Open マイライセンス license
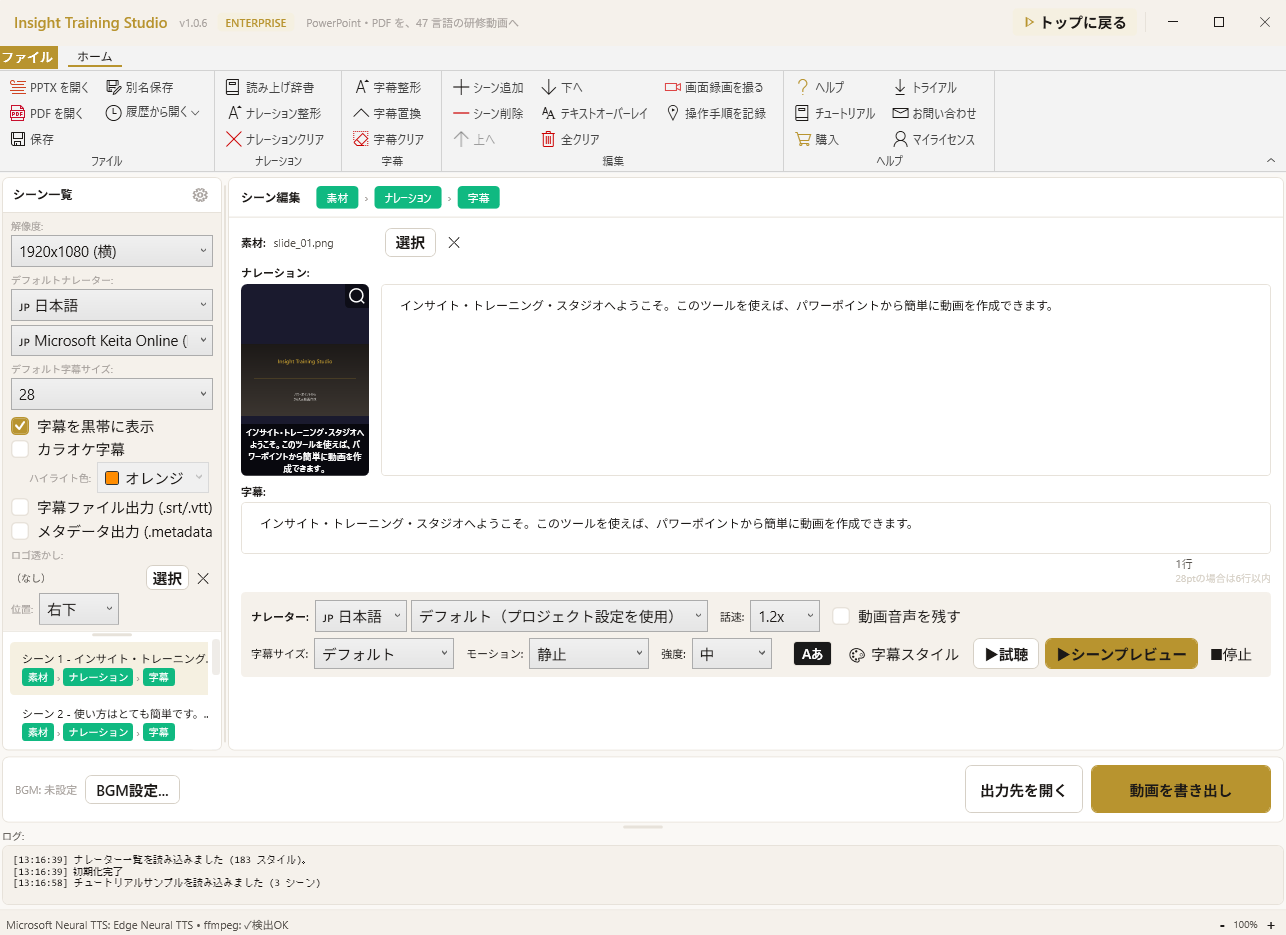The width and height of the screenshot is (1286, 935). coord(933,139)
